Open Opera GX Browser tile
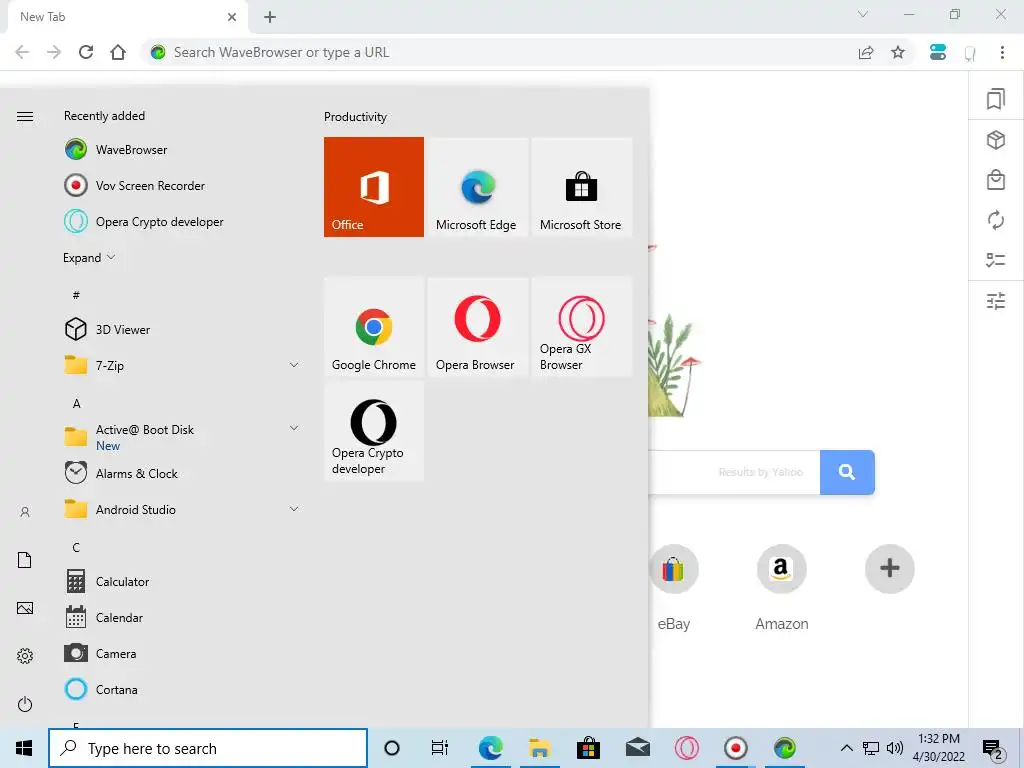 (581, 327)
